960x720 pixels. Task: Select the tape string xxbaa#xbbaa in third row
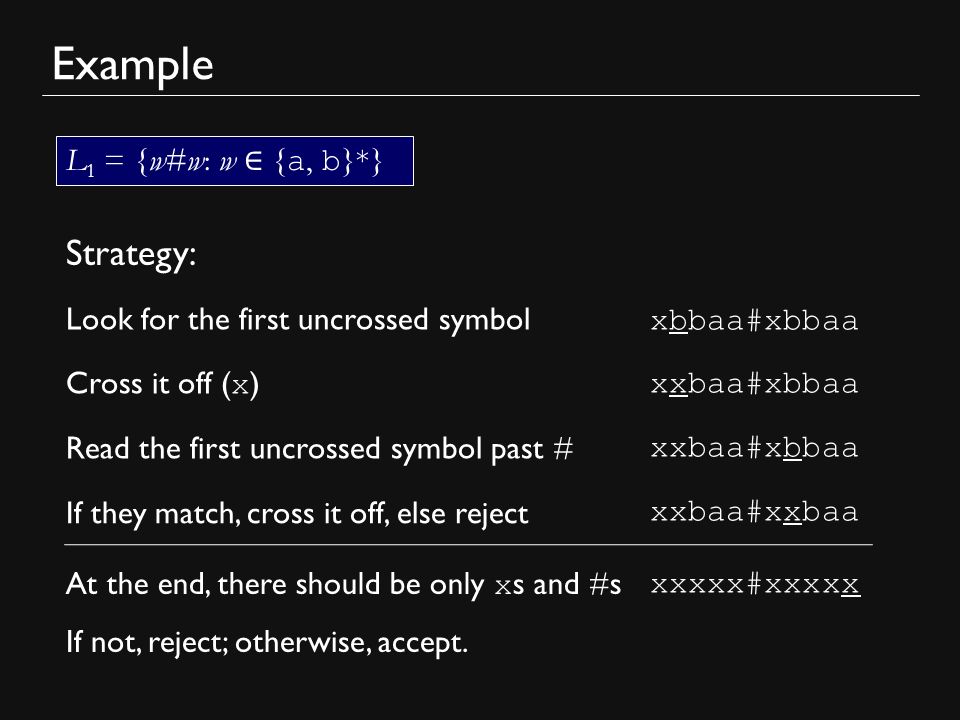coord(755,448)
